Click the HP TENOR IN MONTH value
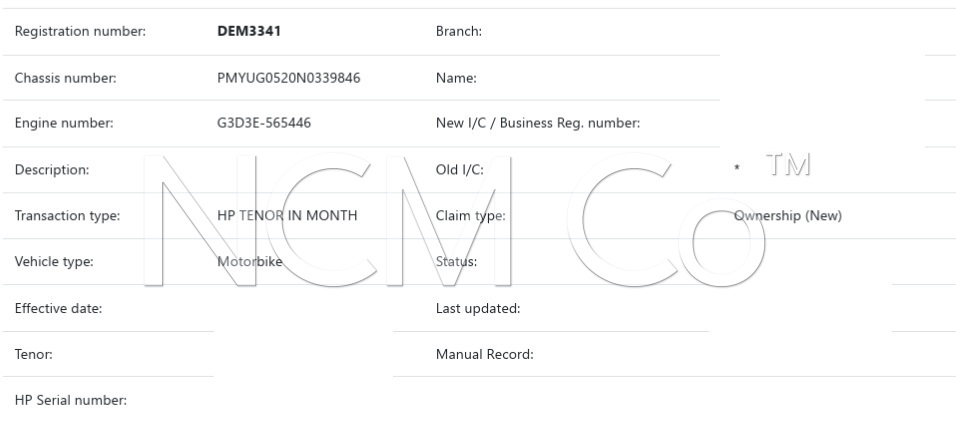956x442 pixels. pyautogui.click(x=286, y=216)
